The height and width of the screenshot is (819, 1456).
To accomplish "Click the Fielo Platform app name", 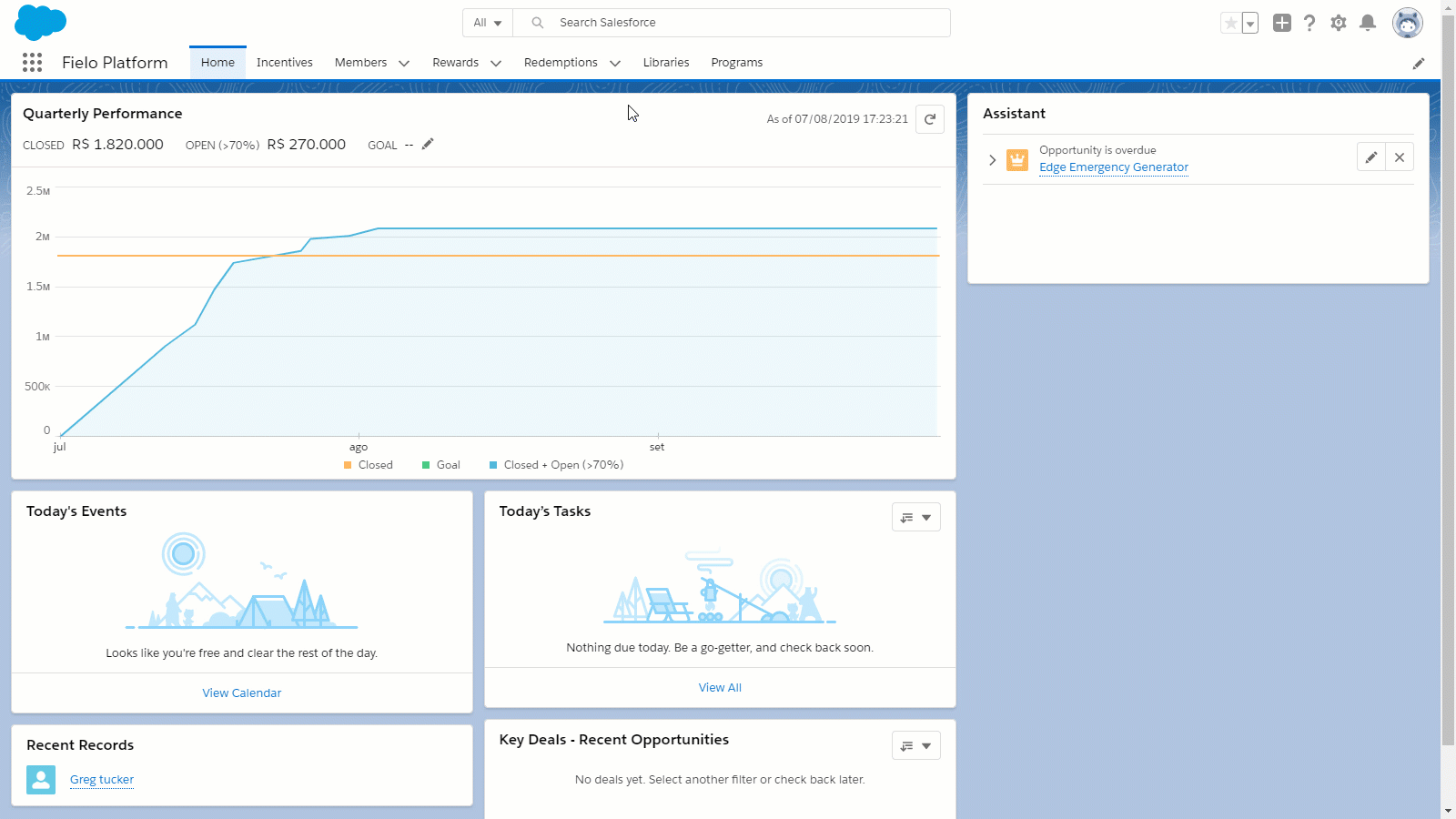I will point(115,63).
